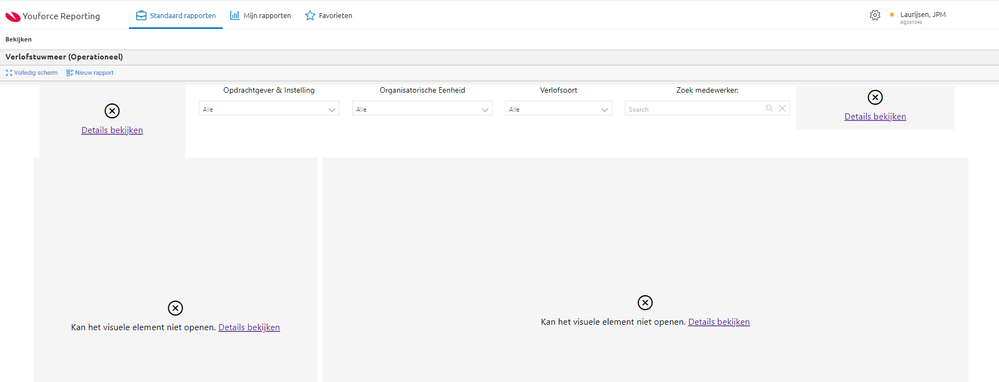
Task: Open Details bekijken link in top-left tile
Action: point(112,130)
